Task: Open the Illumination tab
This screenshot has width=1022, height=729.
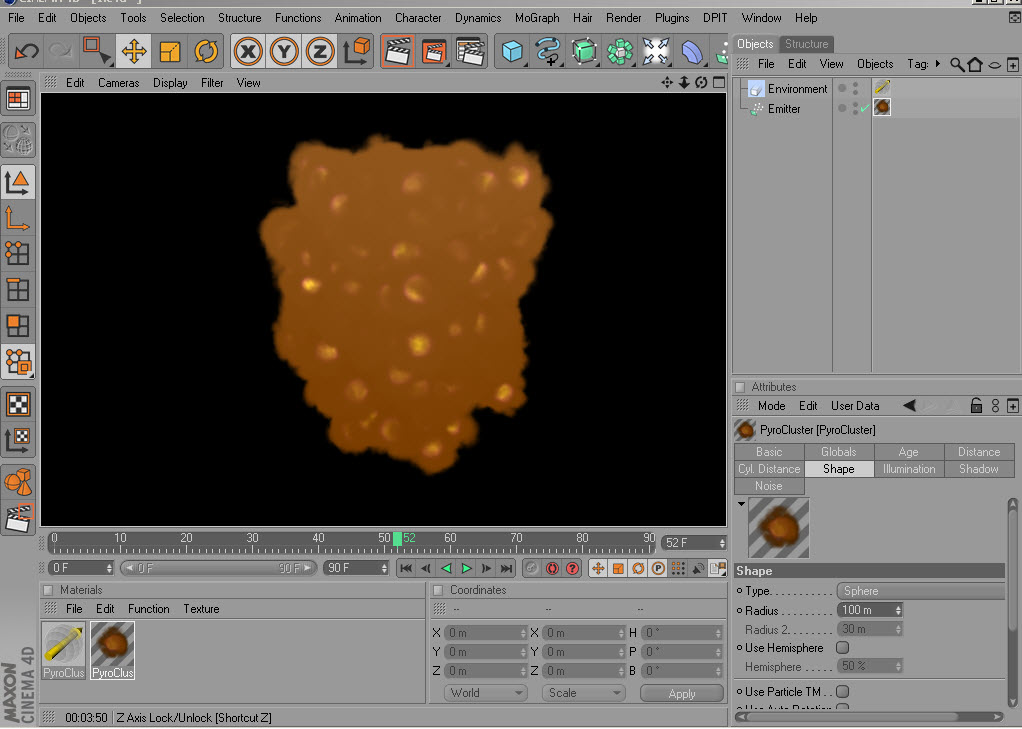Action: coord(909,469)
